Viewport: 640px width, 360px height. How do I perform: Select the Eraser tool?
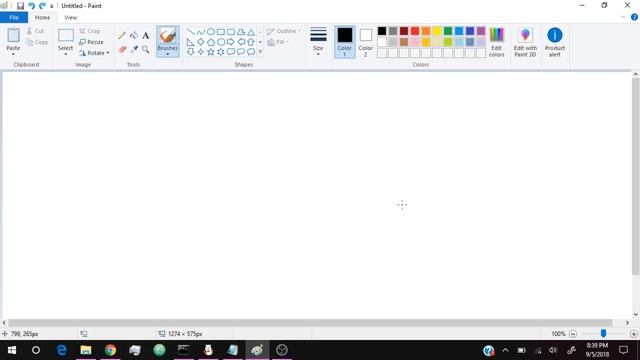pyautogui.click(x=122, y=49)
